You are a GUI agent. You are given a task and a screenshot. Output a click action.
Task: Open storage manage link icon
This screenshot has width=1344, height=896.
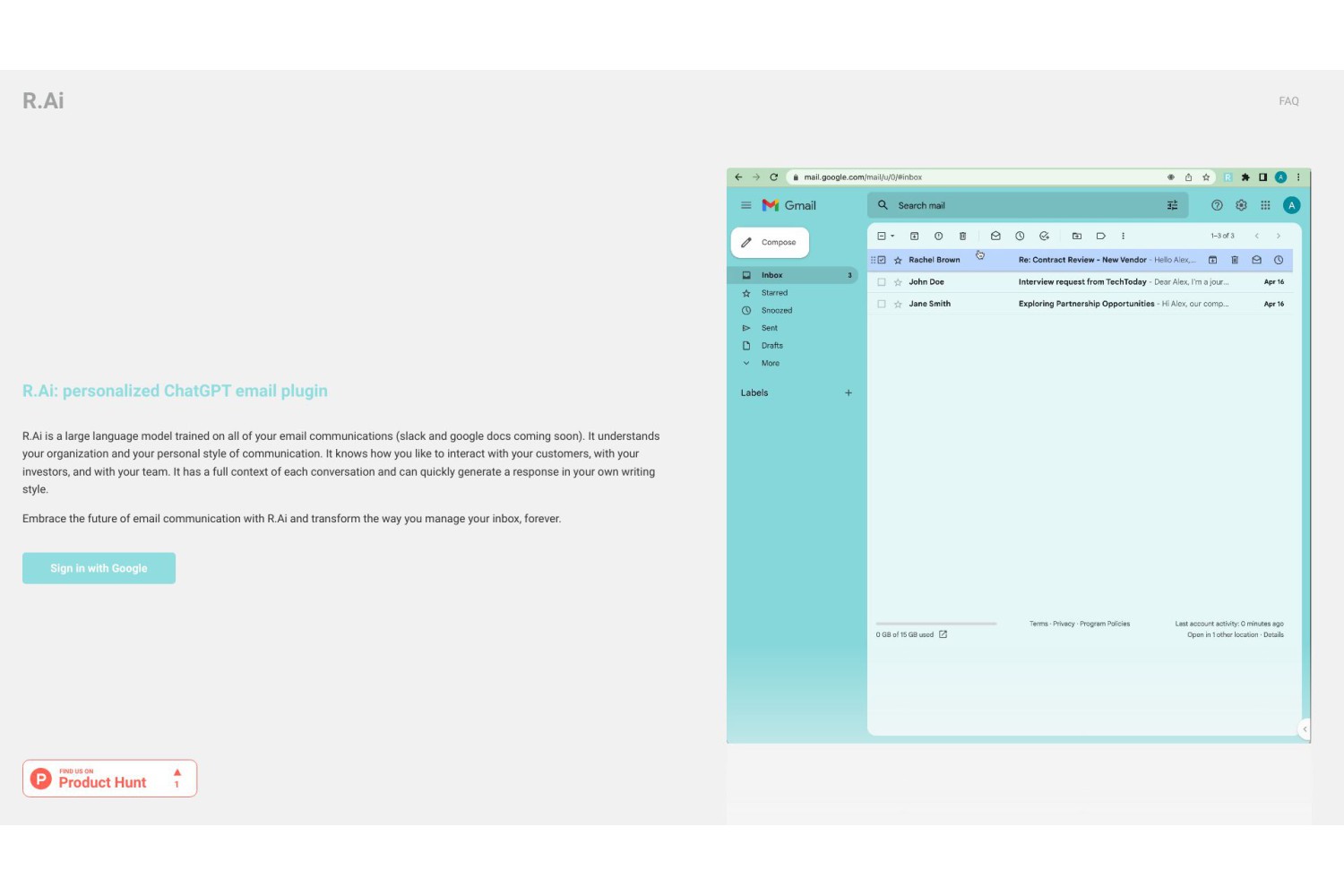943,634
